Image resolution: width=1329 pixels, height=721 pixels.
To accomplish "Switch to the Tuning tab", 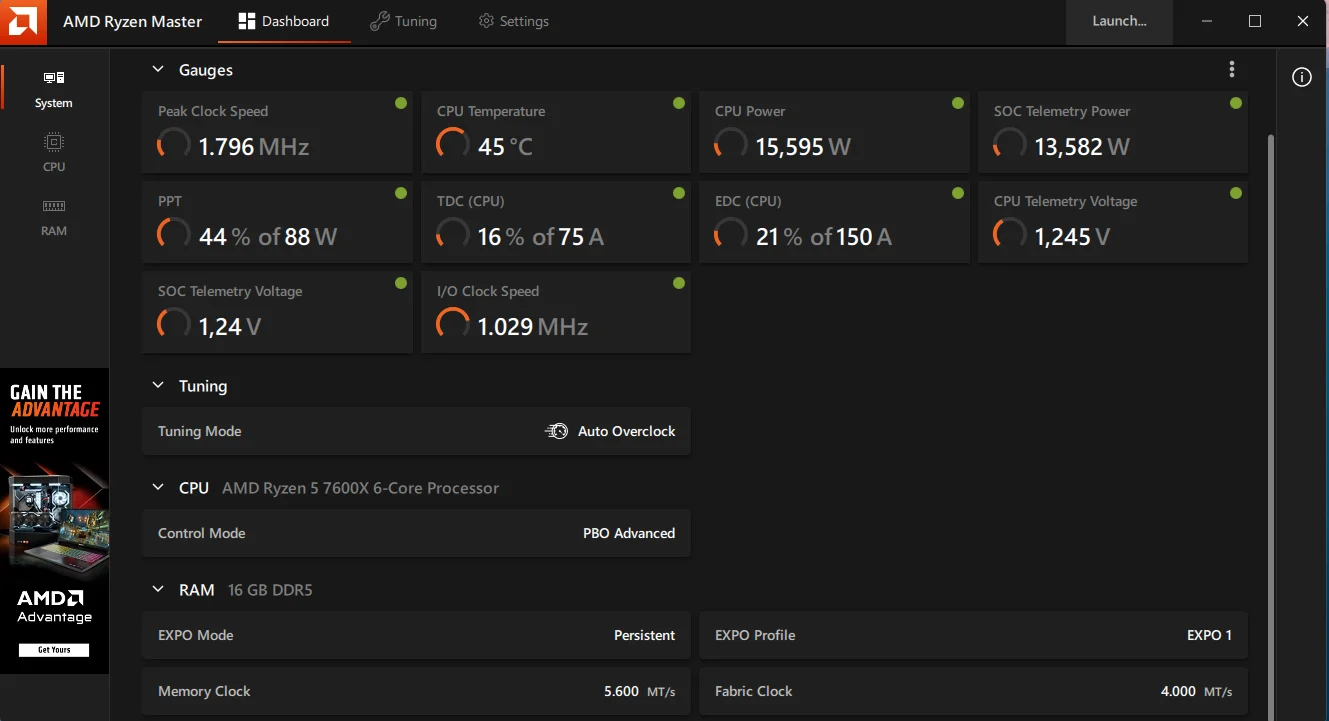I will coord(403,21).
